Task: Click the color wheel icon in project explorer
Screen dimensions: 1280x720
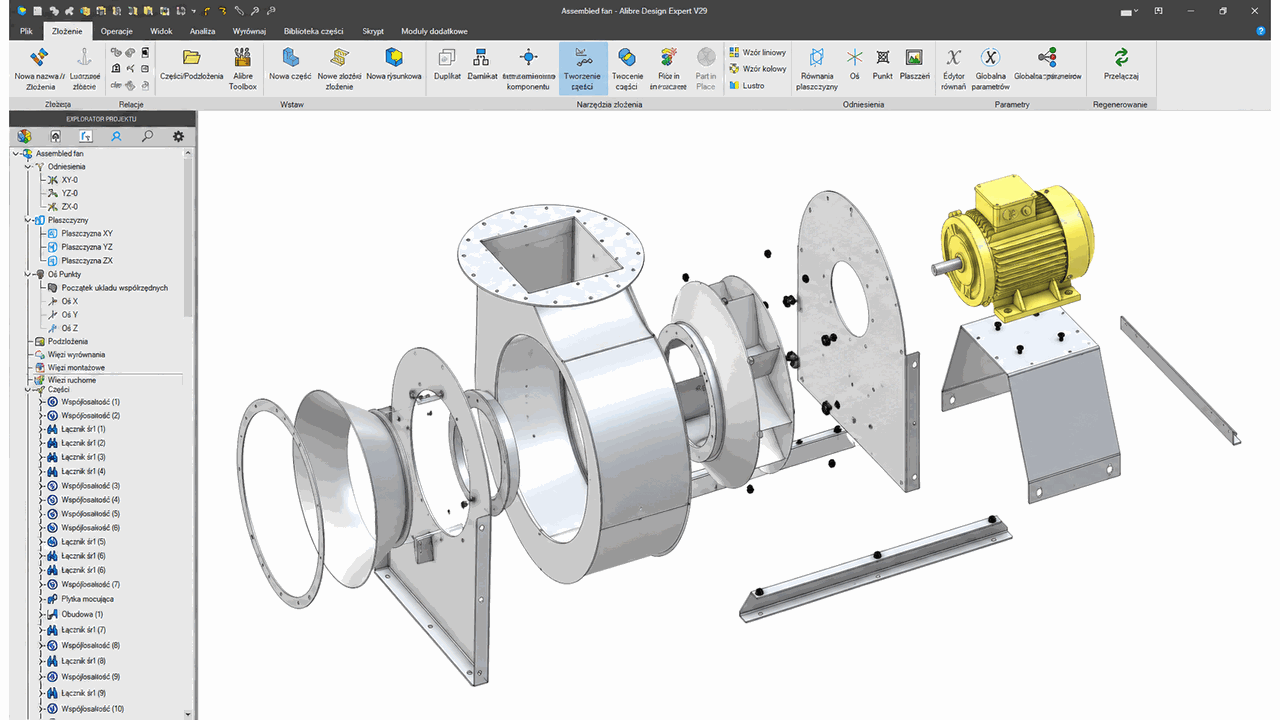Action: coord(24,136)
